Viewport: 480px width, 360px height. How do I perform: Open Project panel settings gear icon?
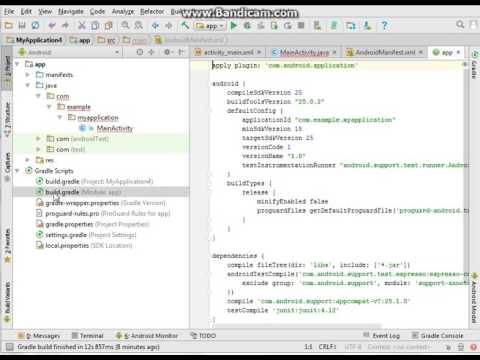pos(167,52)
